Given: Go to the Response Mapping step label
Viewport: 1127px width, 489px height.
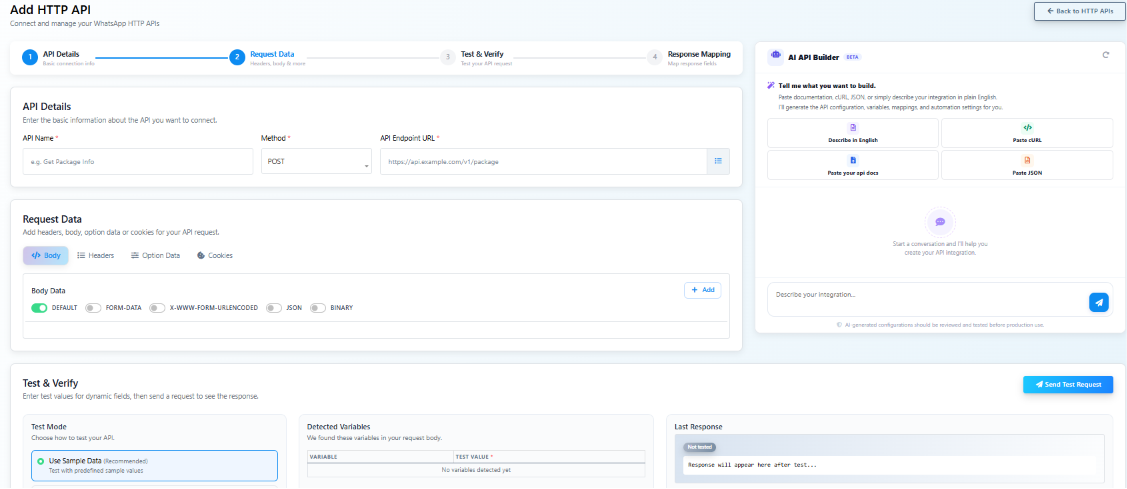Looking at the screenshot, I should point(699,54).
